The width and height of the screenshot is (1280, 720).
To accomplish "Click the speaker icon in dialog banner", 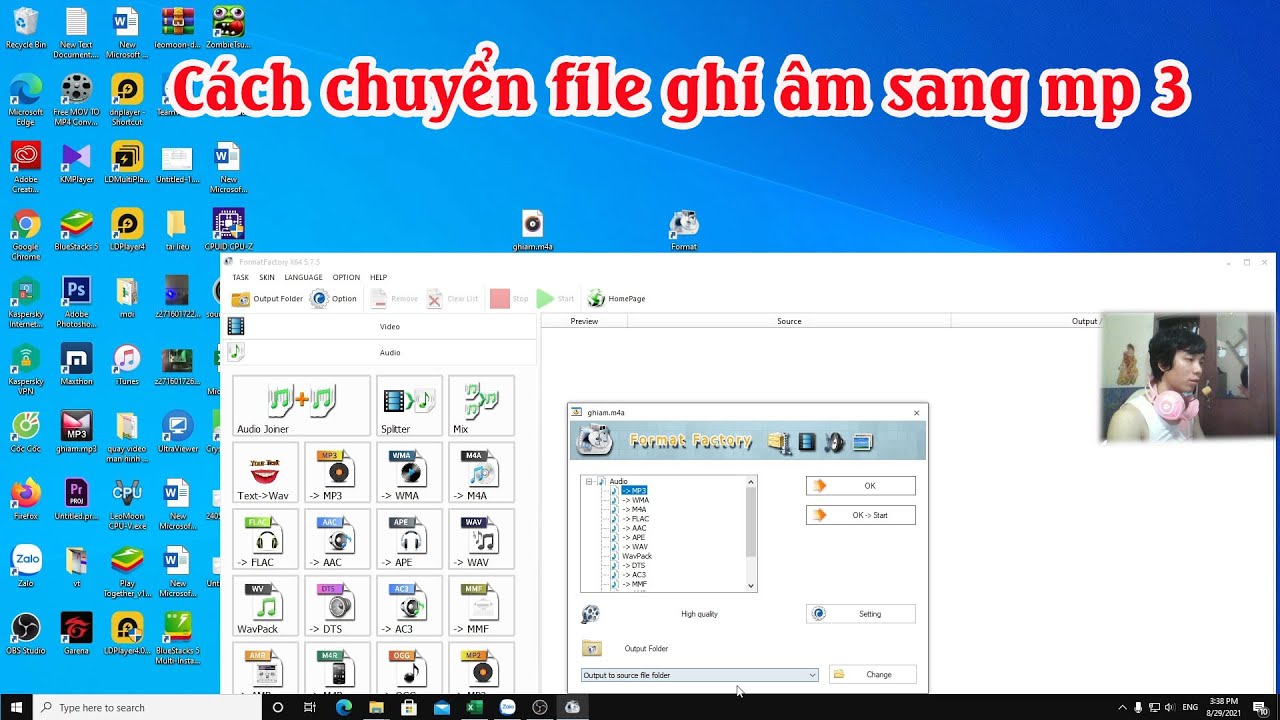I will [x=834, y=441].
